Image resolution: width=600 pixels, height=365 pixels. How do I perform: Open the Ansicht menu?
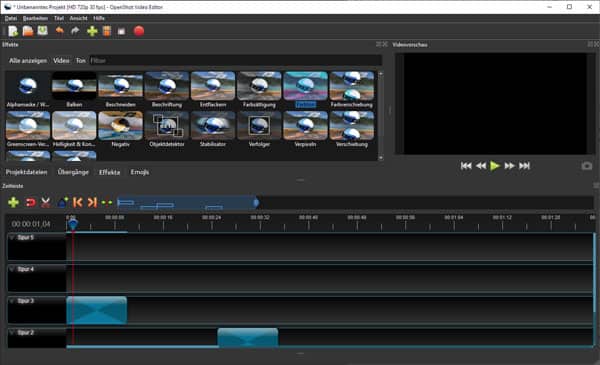point(78,18)
